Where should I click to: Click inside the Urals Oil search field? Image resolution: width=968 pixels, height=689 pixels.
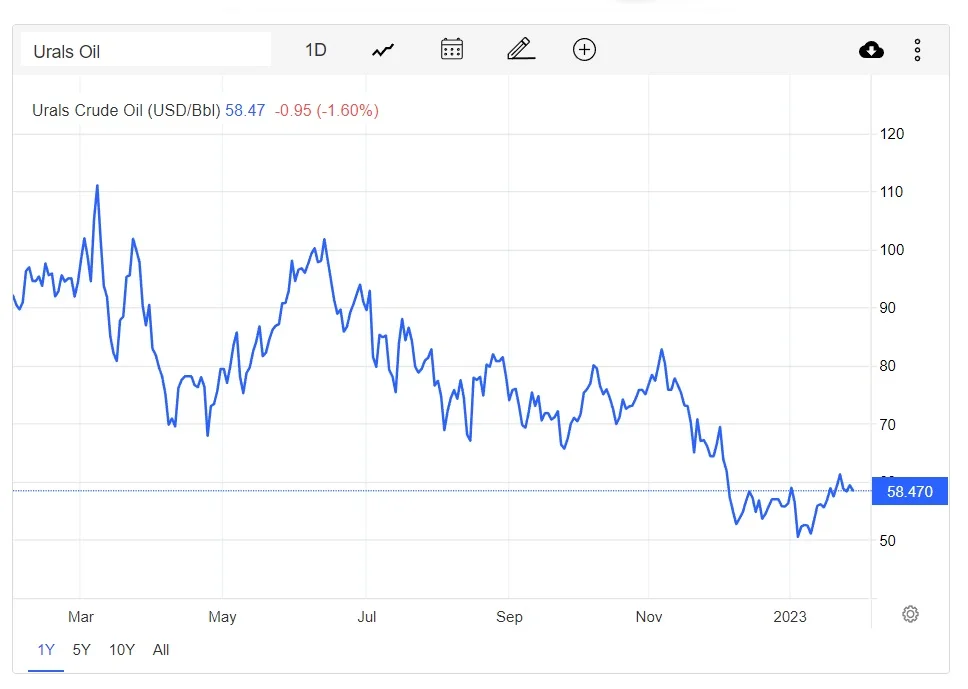click(144, 48)
